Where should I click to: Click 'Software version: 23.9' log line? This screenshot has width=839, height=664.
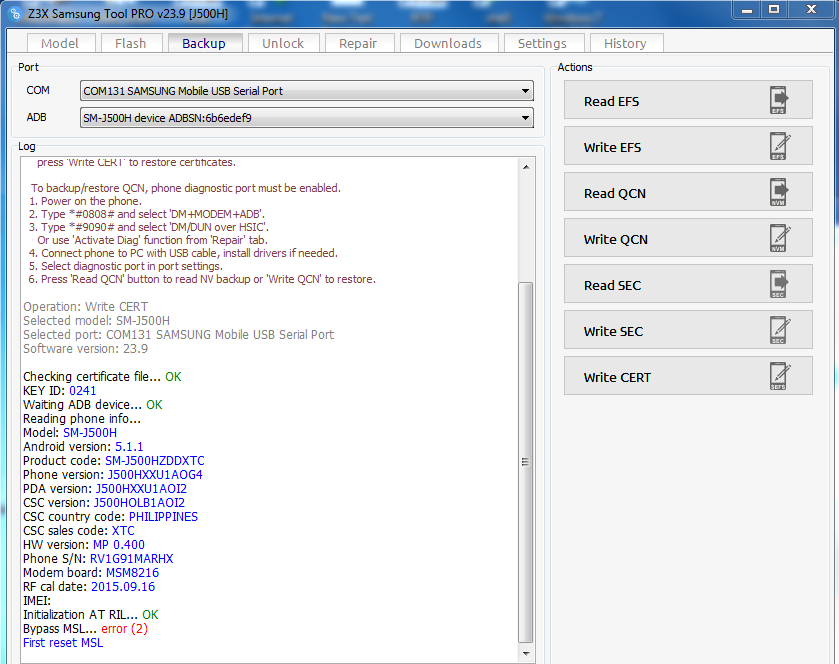point(86,348)
